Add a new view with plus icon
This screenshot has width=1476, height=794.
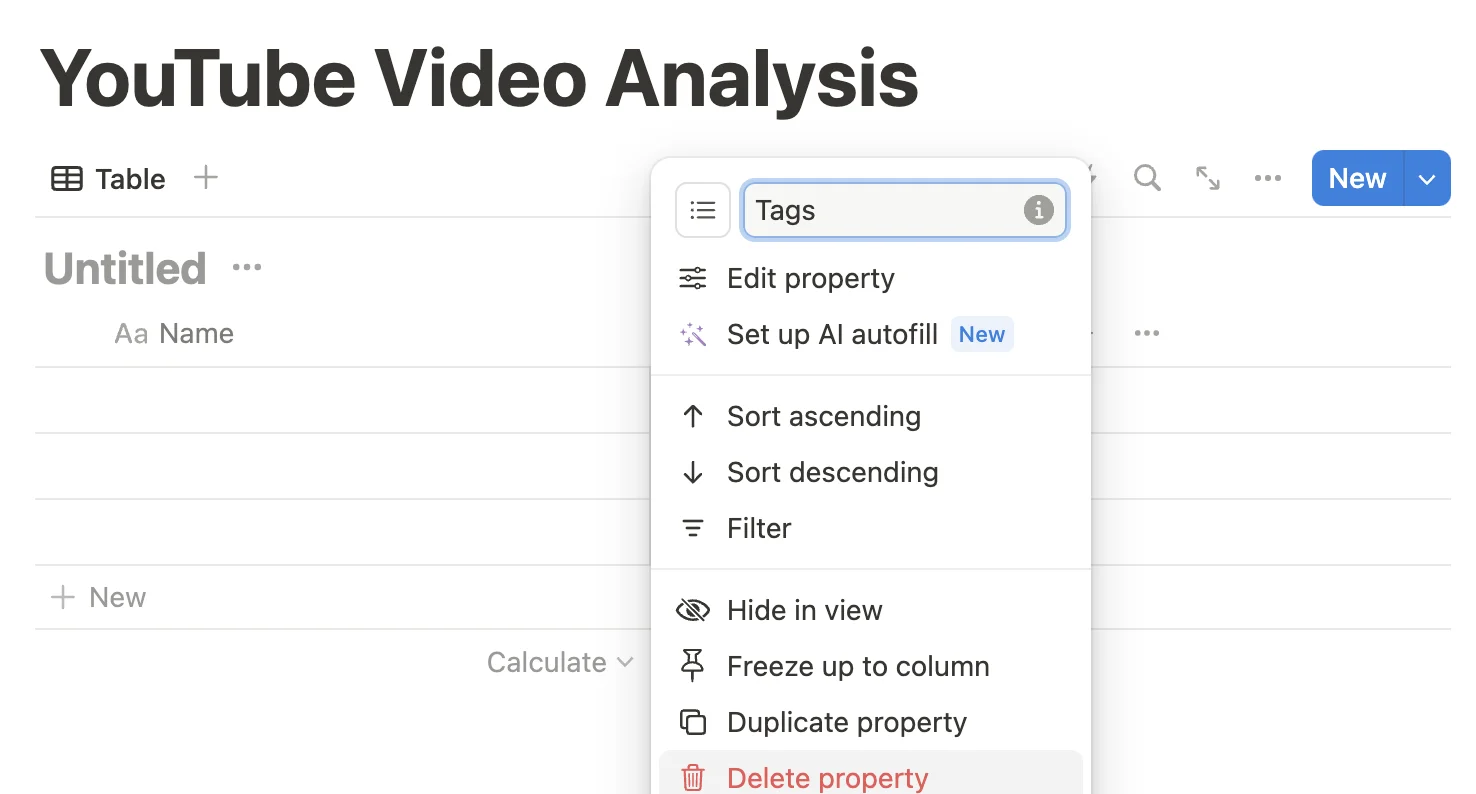tap(205, 178)
